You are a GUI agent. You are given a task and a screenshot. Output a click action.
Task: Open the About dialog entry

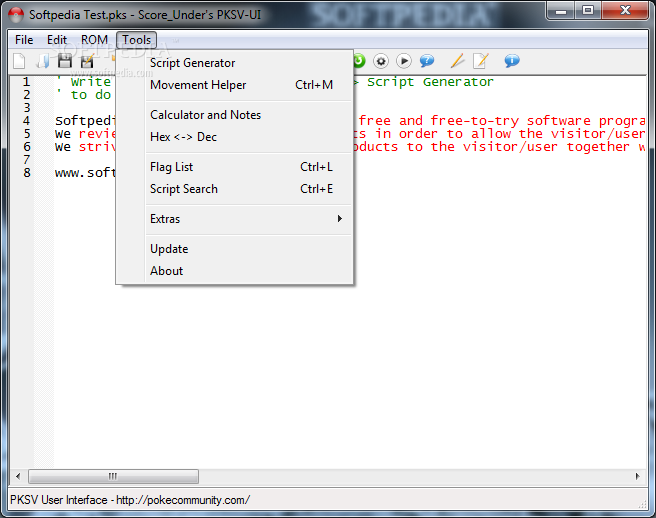point(235,271)
